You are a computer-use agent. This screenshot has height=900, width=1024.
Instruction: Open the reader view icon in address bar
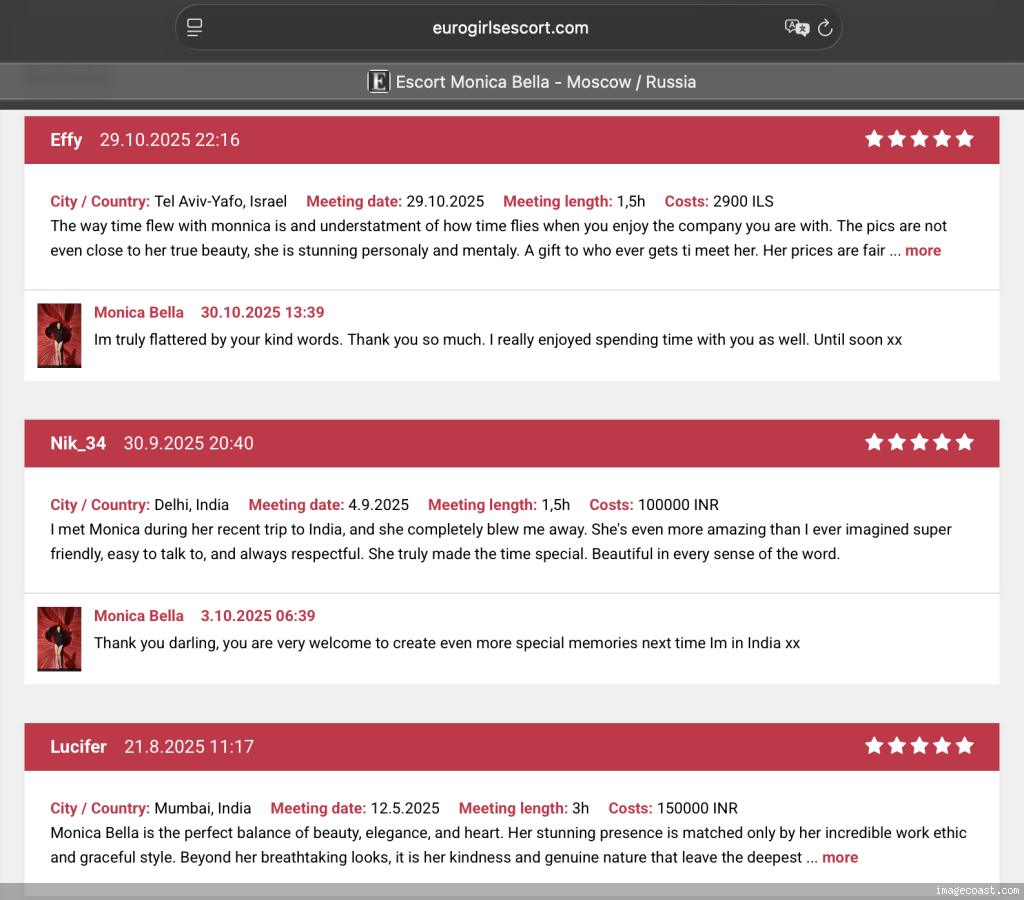point(195,28)
